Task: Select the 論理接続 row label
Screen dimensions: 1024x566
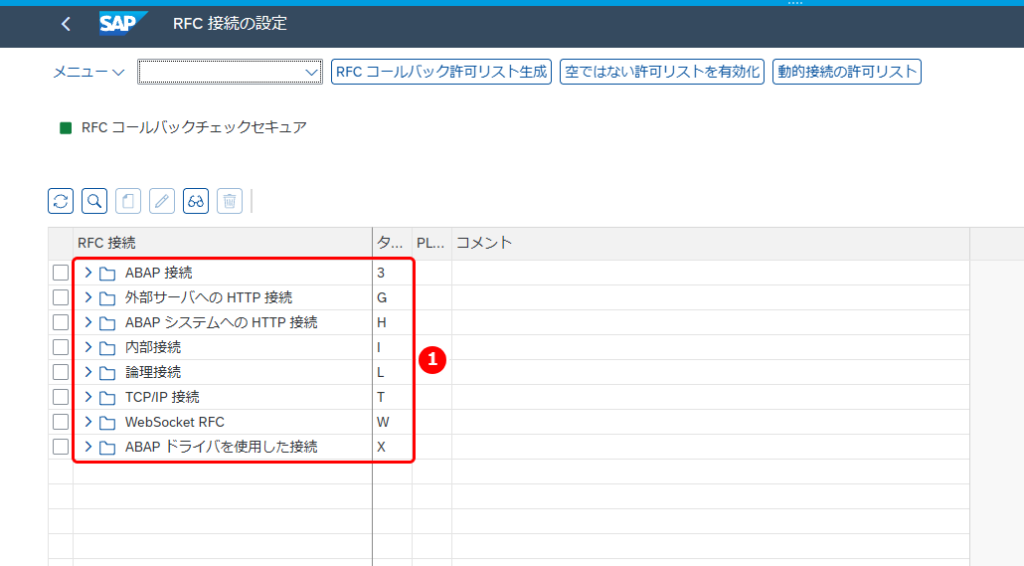Action: tap(153, 372)
